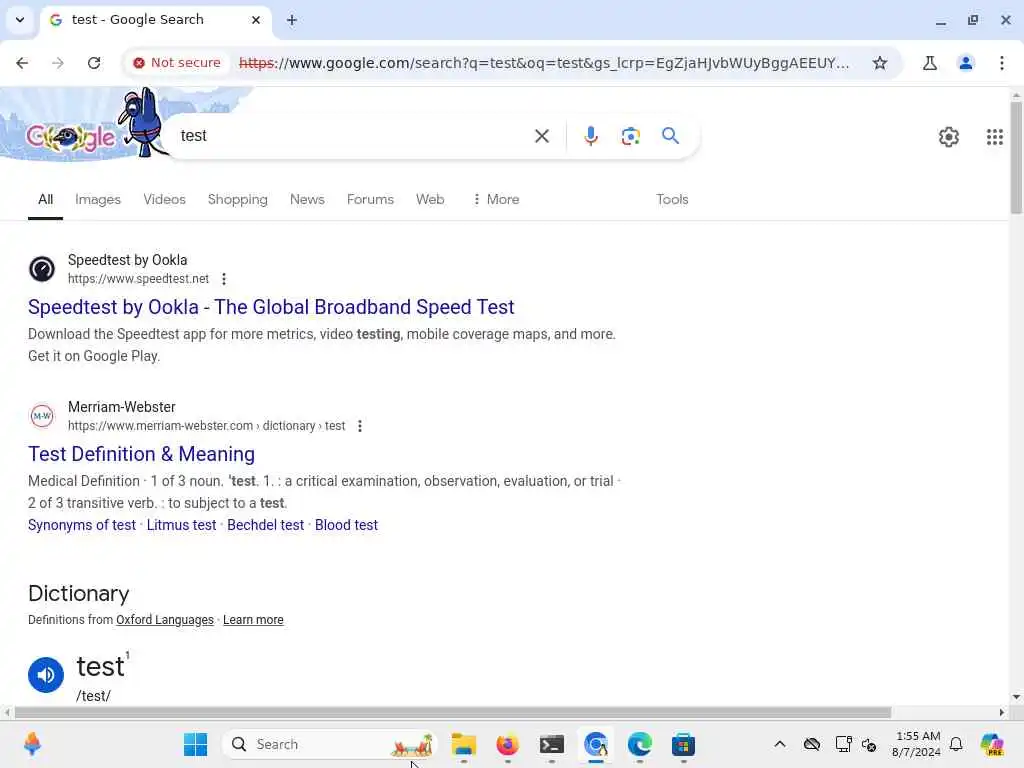1024x768 pixels.
Task: Open the Google apps grid
Action: click(x=994, y=136)
